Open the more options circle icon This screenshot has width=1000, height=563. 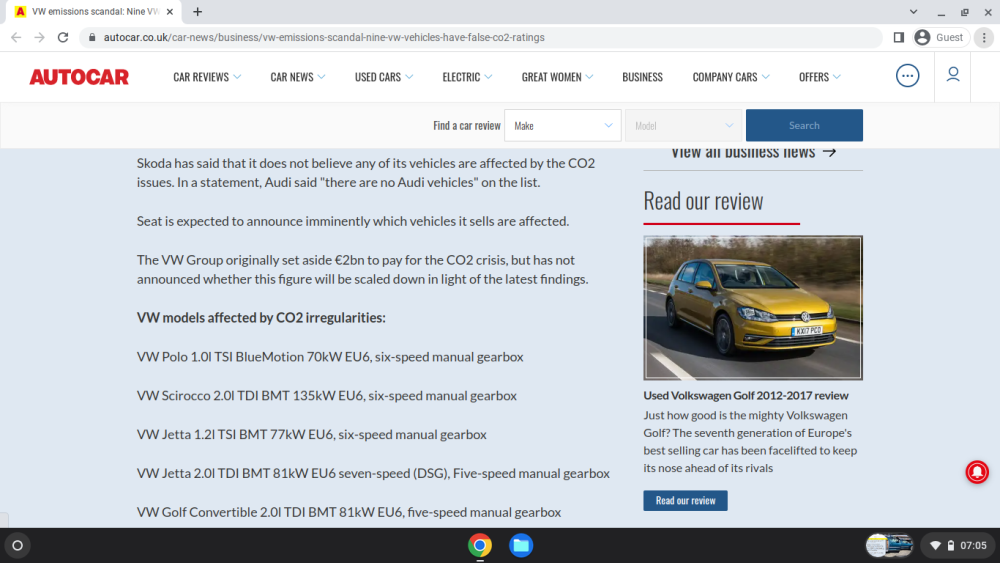[907, 76]
